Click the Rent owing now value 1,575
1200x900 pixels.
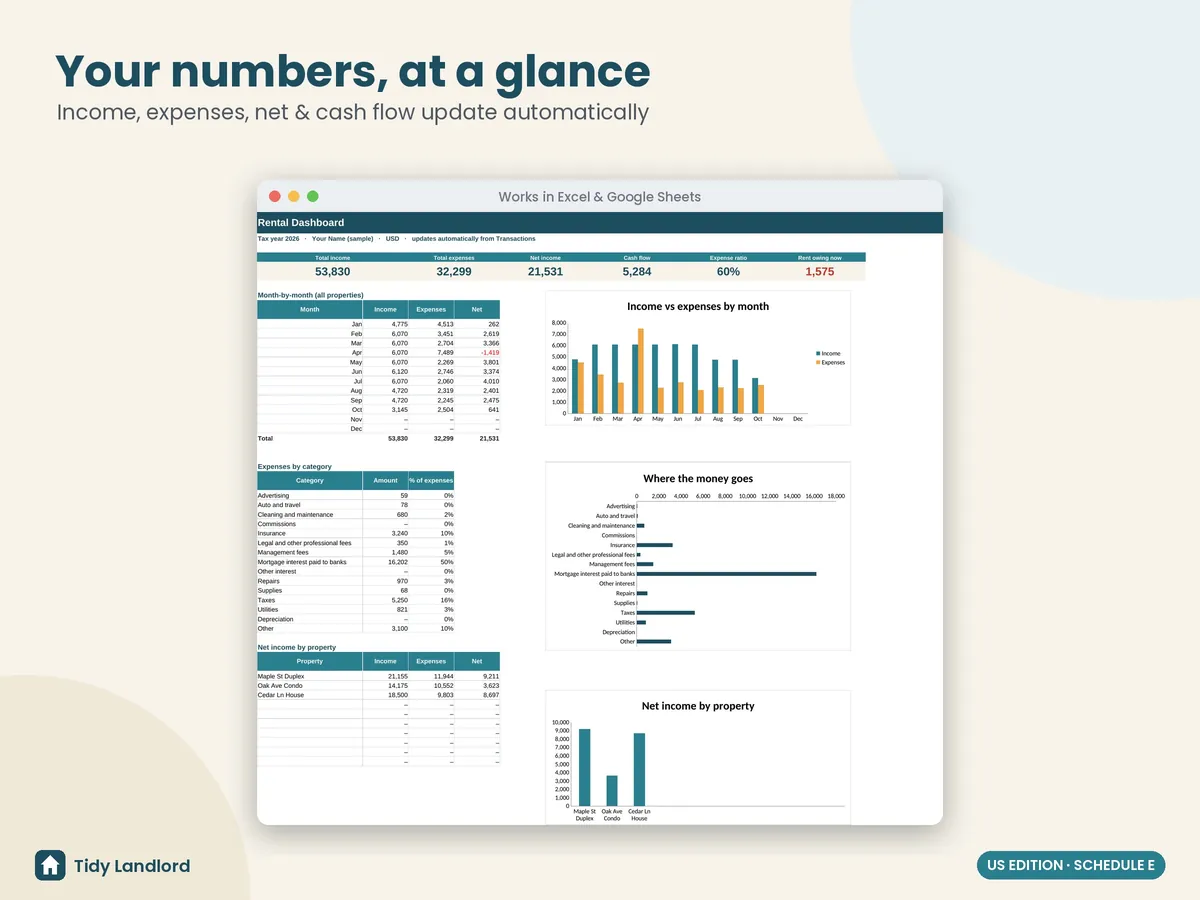click(819, 272)
